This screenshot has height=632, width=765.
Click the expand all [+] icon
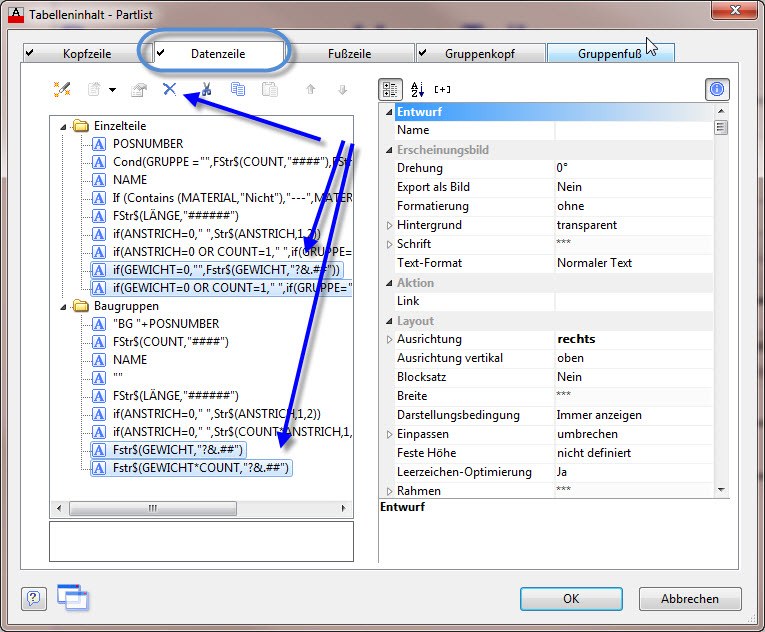[x=442, y=89]
